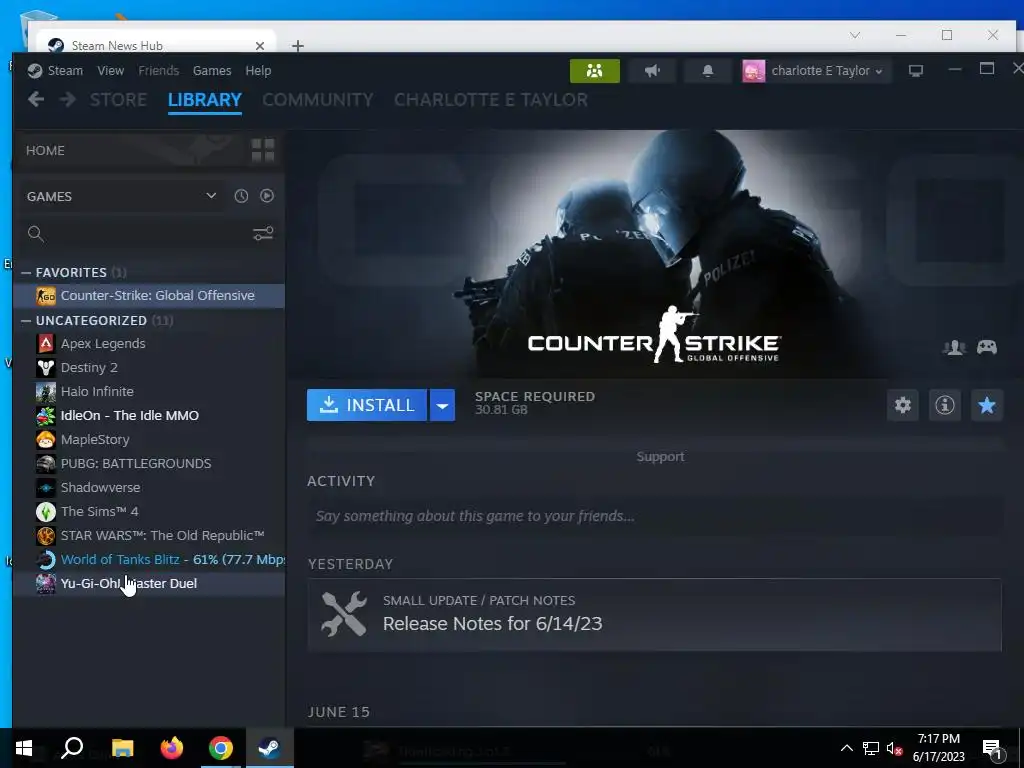Screen dimensions: 1024x768
Task: Select Halo Infinite in library
Action: coord(149,391)
